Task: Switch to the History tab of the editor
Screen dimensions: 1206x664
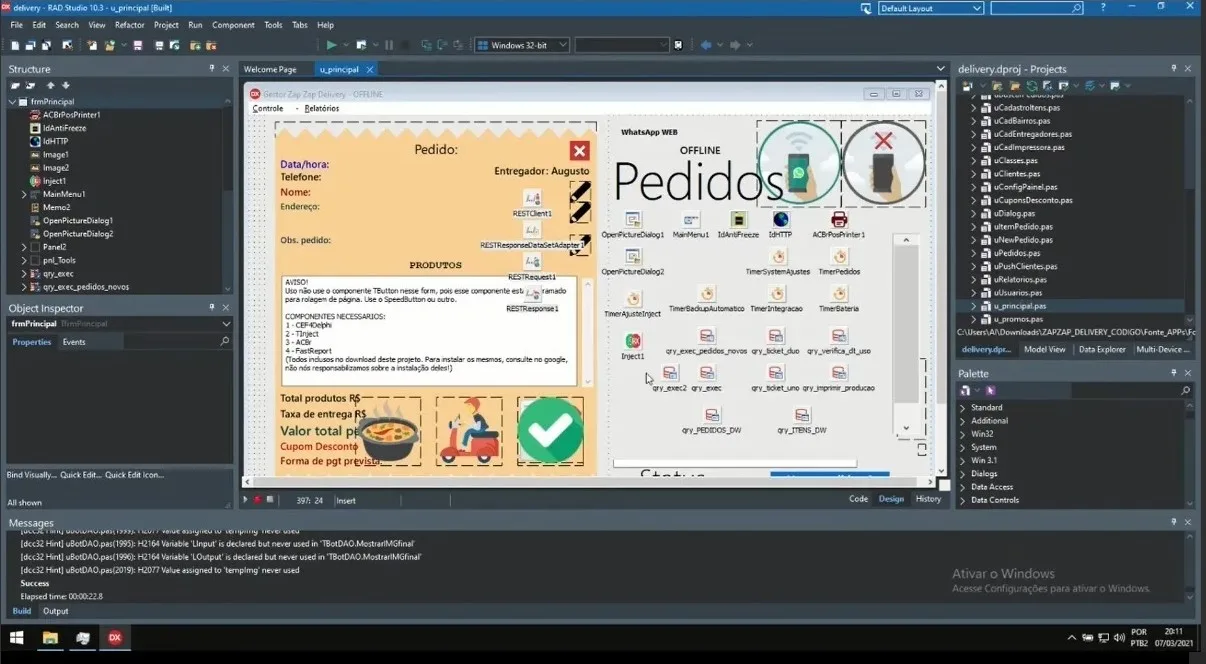Action: tap(928, 499)
